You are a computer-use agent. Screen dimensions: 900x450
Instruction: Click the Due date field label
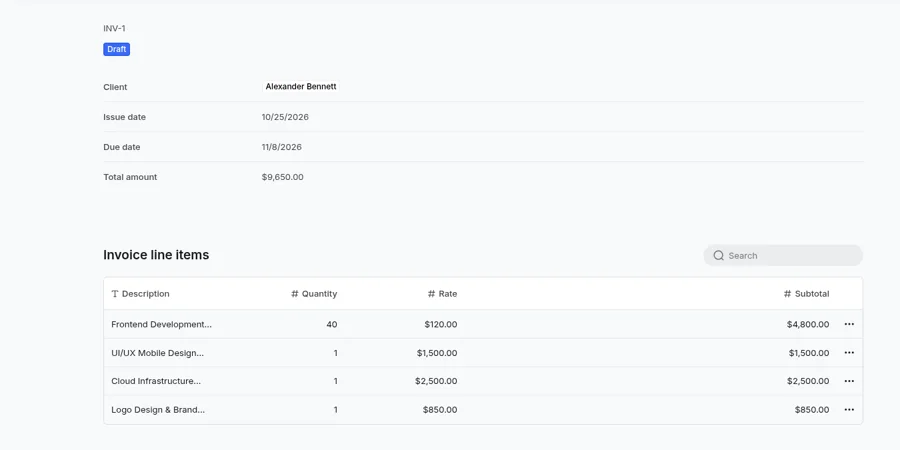coord(122,147)
